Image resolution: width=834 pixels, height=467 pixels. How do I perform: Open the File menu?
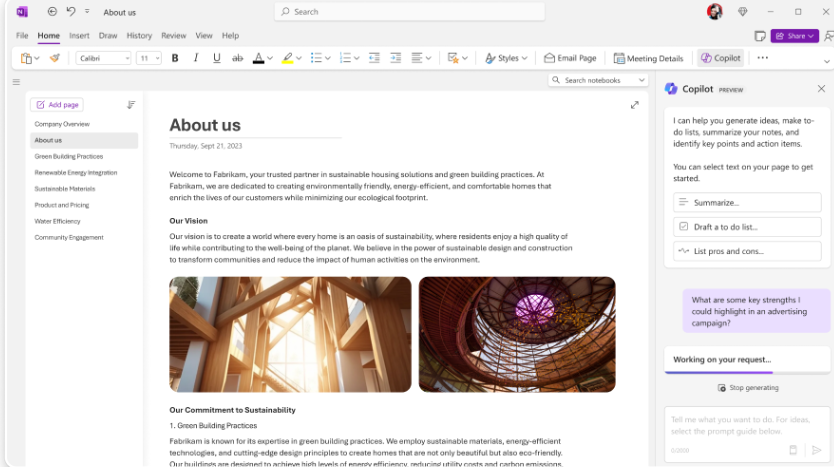pyautogui.click(x=22, y=36)
